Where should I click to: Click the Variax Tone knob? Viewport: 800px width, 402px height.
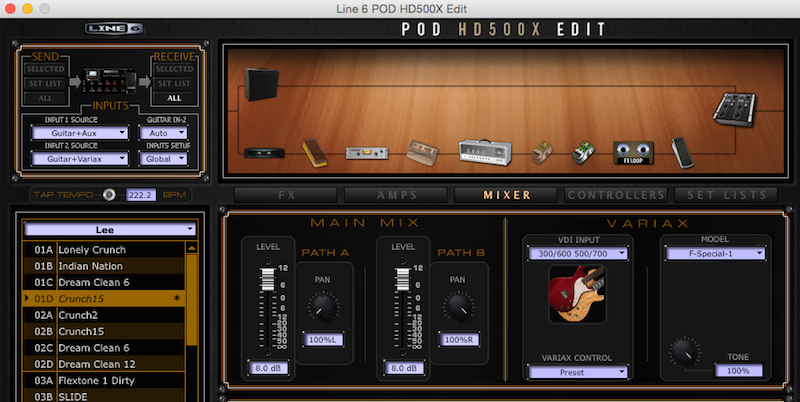[x=683, y=350]
